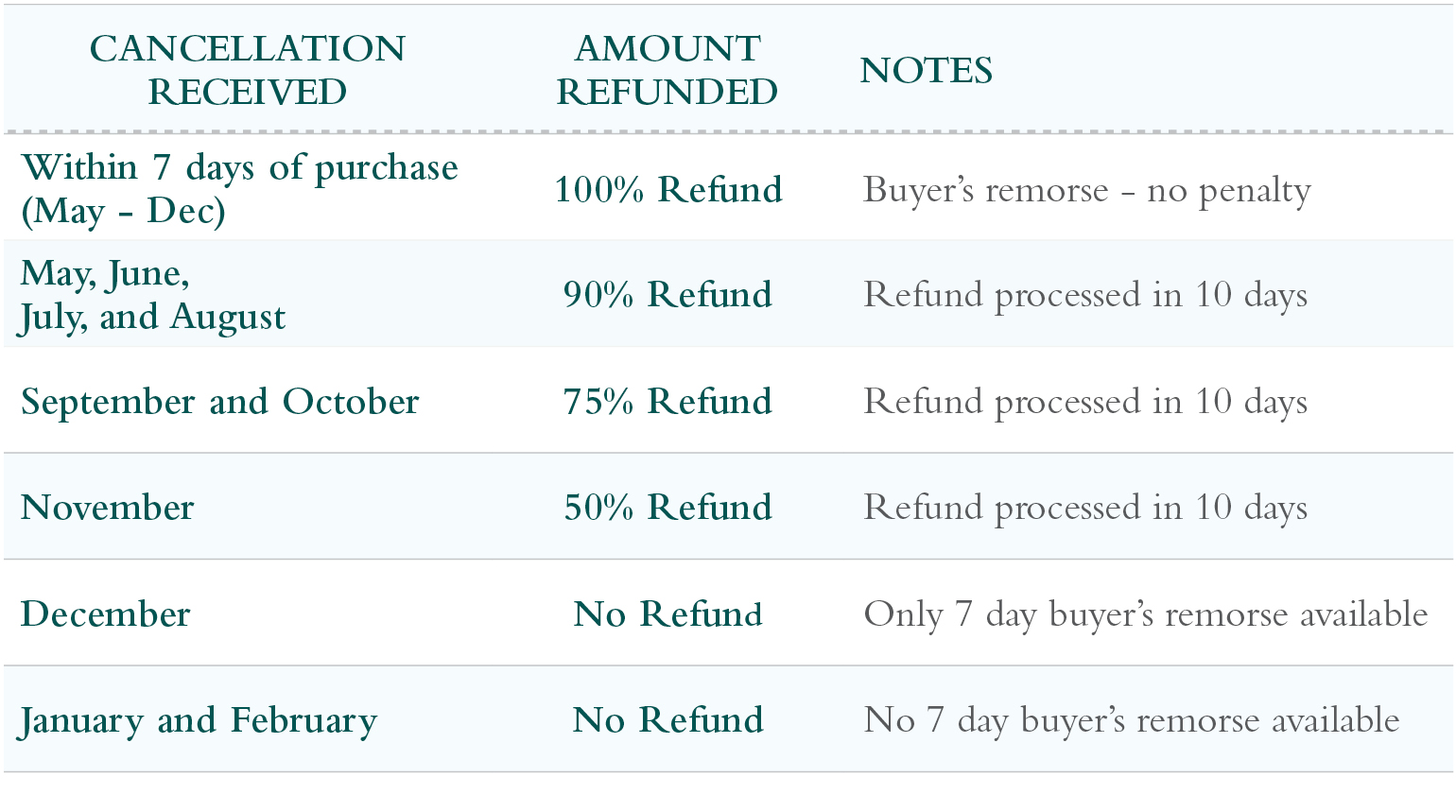Click the 75% Refund cell
The image size is (1456, 812).
click(668, 402)
